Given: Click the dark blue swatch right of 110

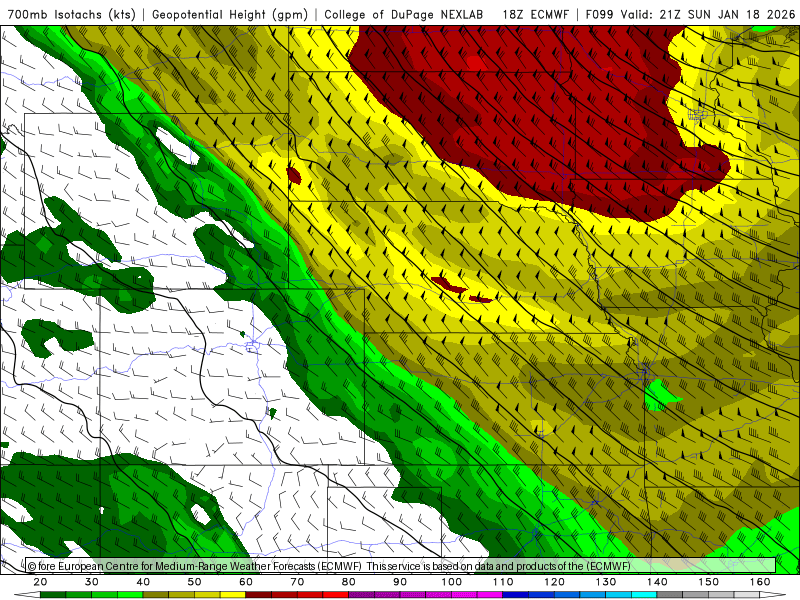Looking at the screenshot, I should tap(515, 595).
